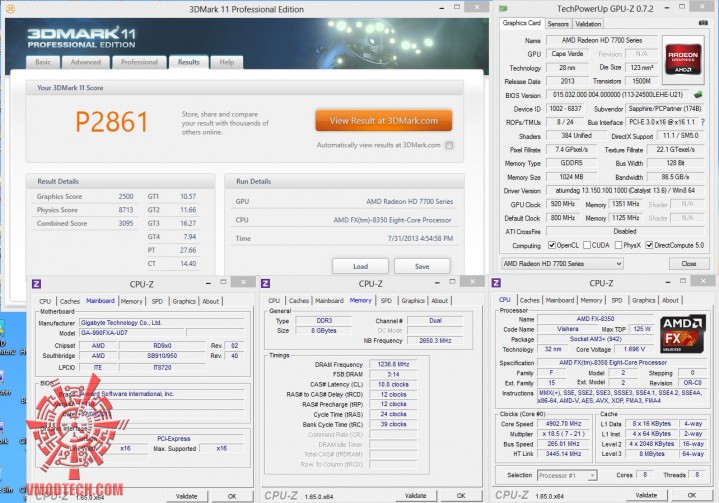Toggle the OpenCL checkbox
The width and height of the screenshot is (719, 503).
click(552, 245)
